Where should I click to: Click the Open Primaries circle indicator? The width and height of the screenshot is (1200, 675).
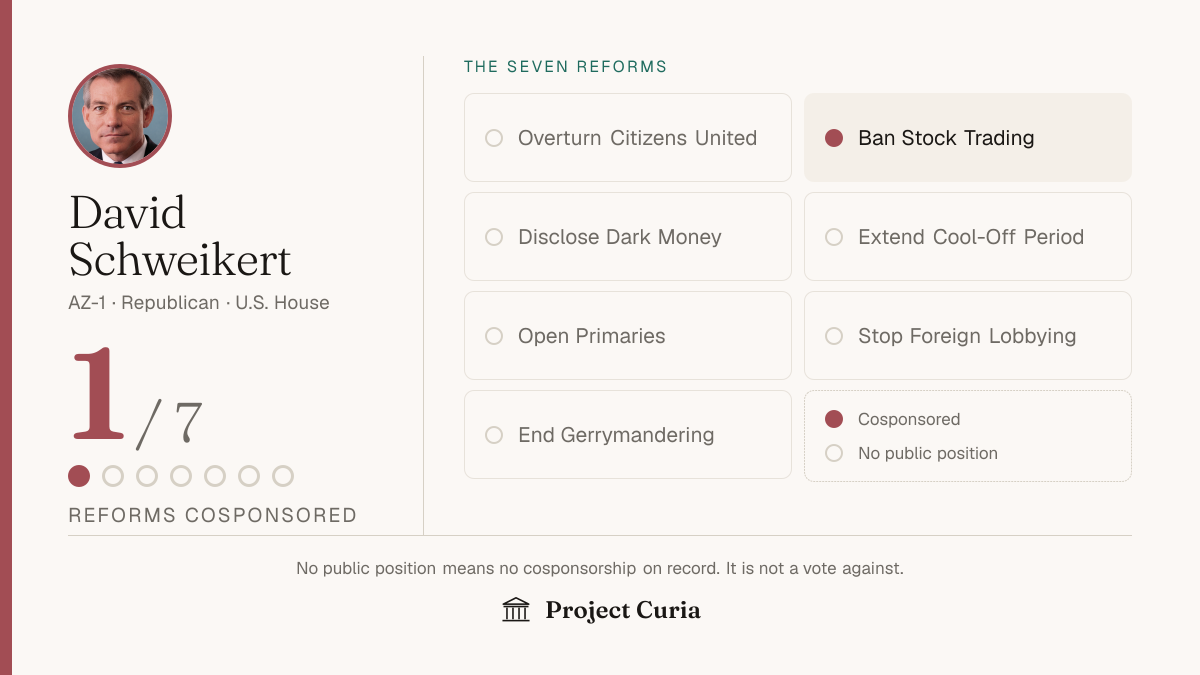coord(494,336)
